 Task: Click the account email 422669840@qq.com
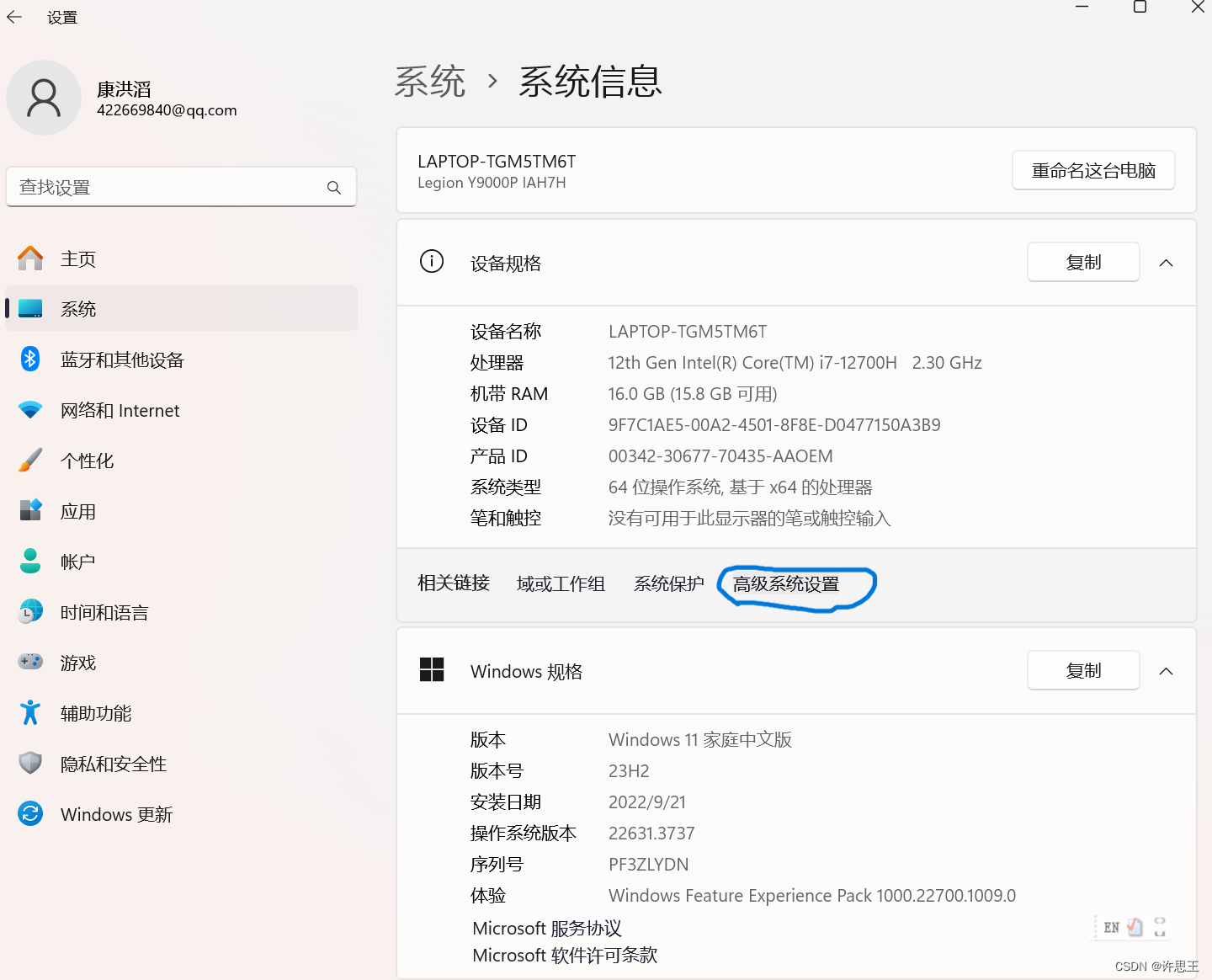pyautogui.click(x=167, y=110)
